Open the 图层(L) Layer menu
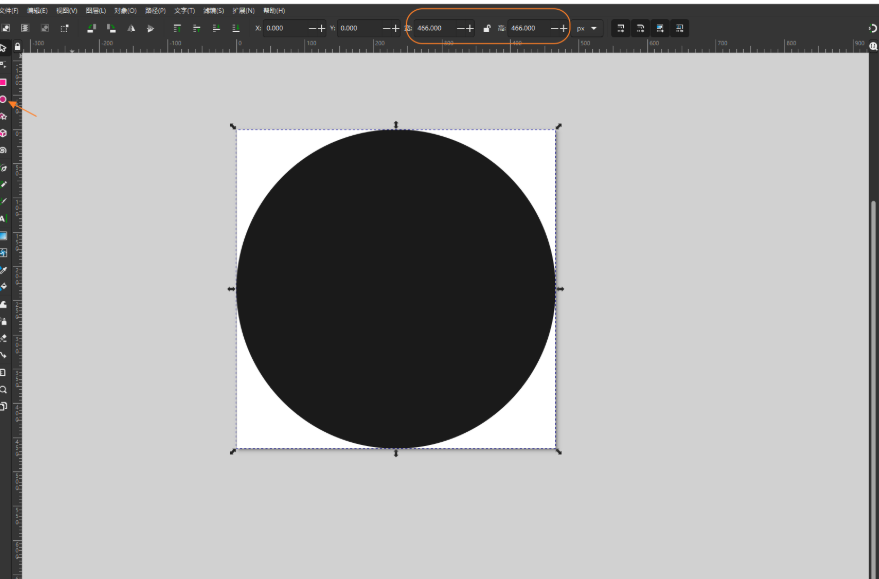 coord(96,11)
